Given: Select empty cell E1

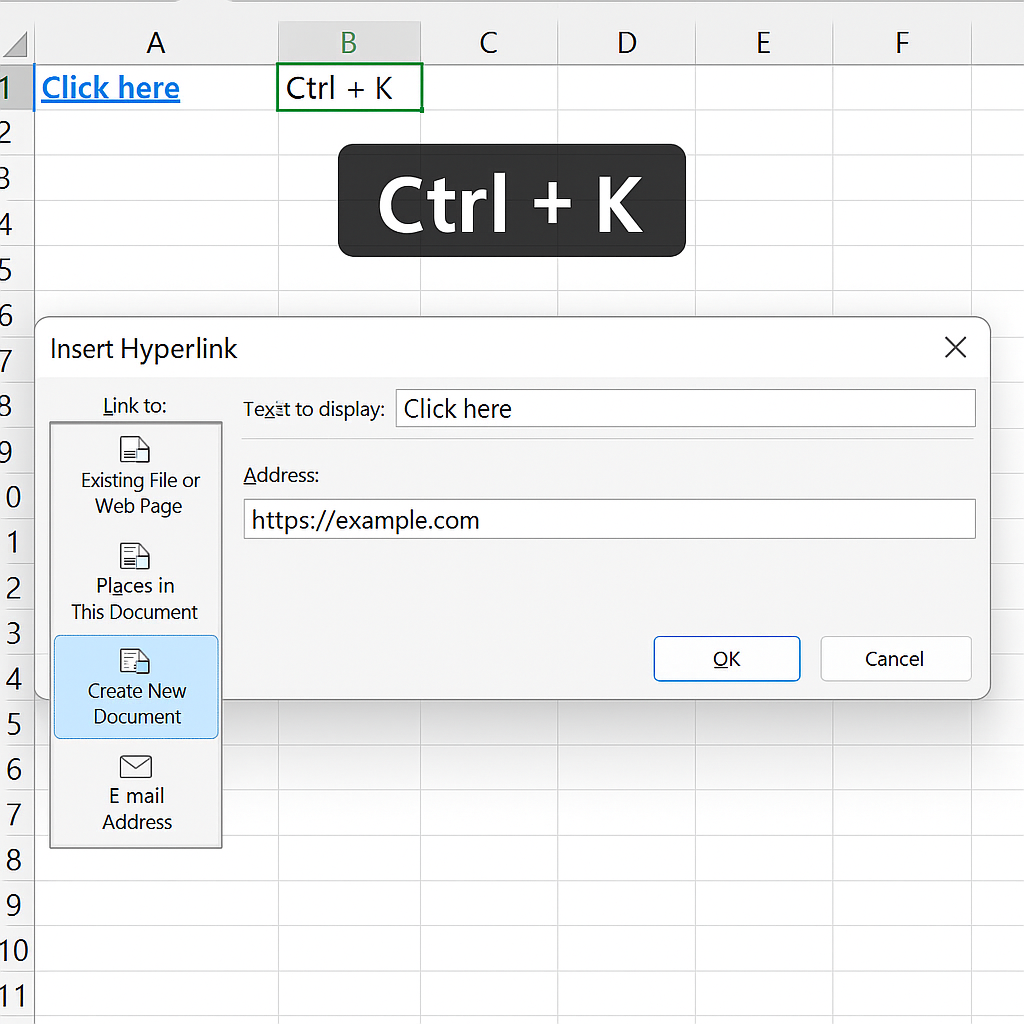Looking at the screenshot, I should [x=764, y=88].
